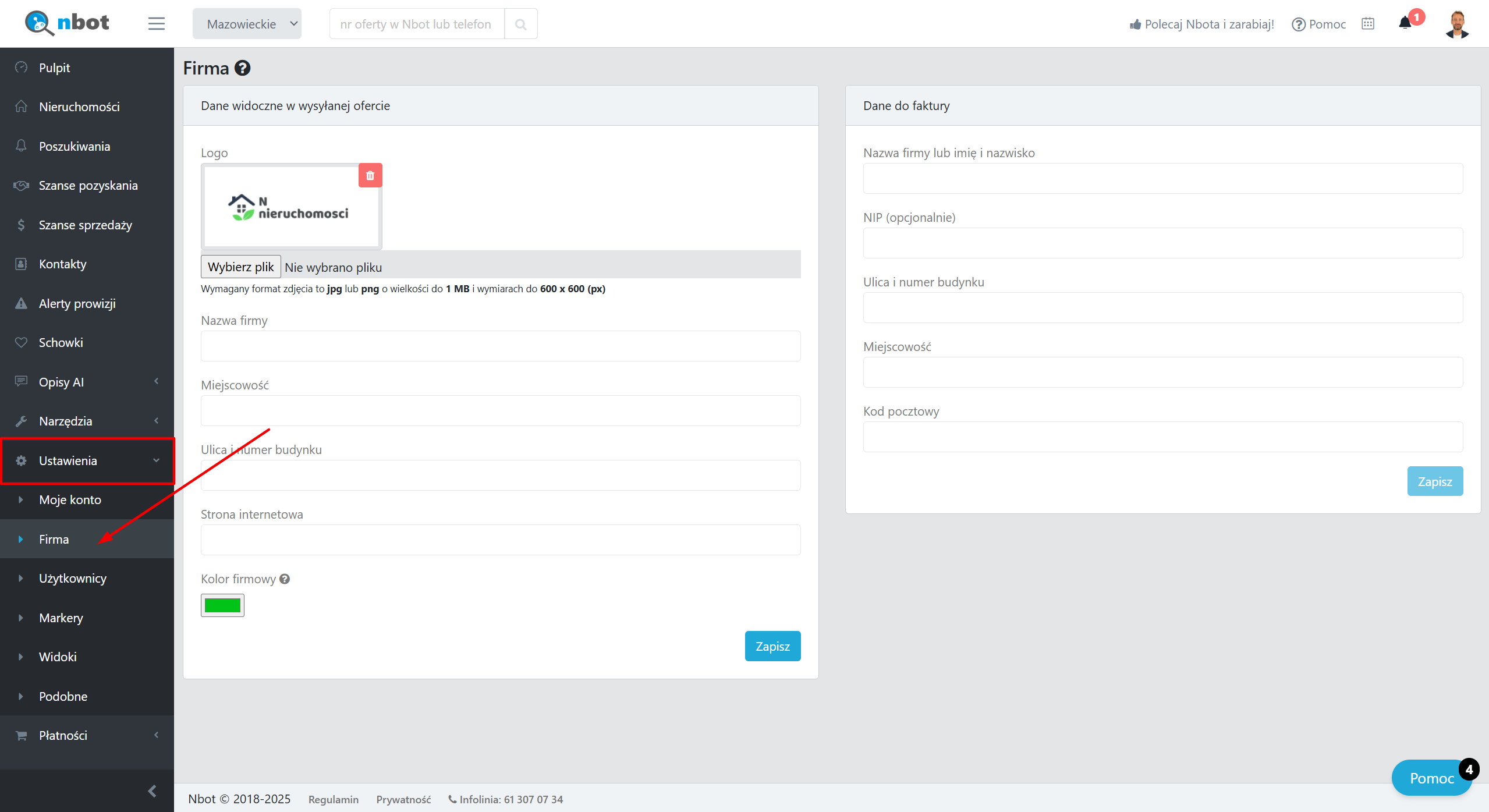1489x812 pixels.
Task: Expand the Narzędzia submenu
Action: click(87, 421)
